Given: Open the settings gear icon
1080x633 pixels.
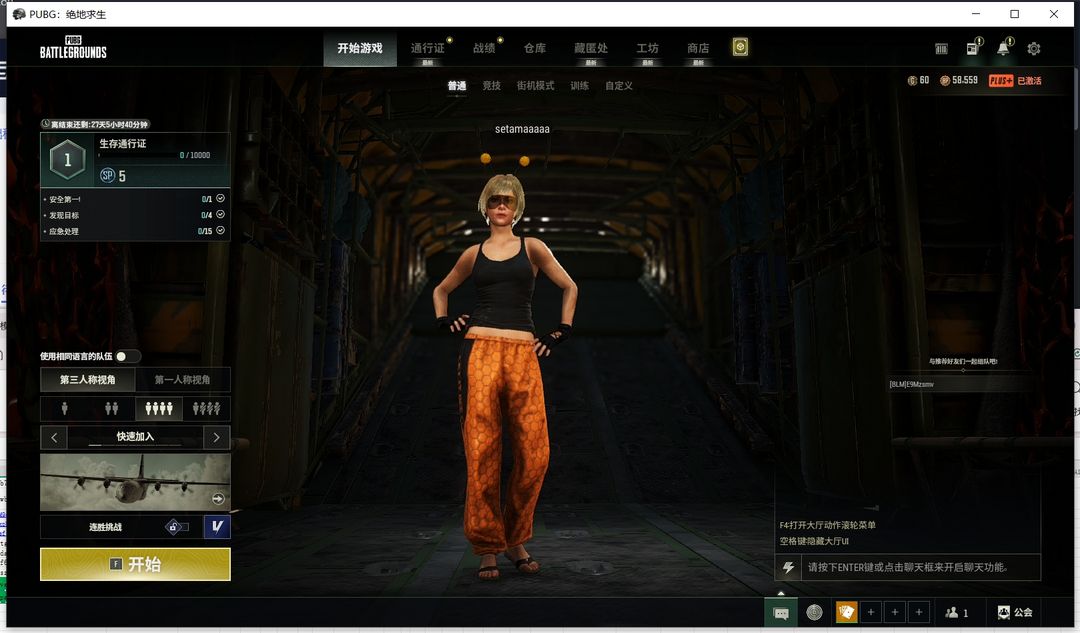Looking at the screenshot, I should click(x=1034, y=48).
